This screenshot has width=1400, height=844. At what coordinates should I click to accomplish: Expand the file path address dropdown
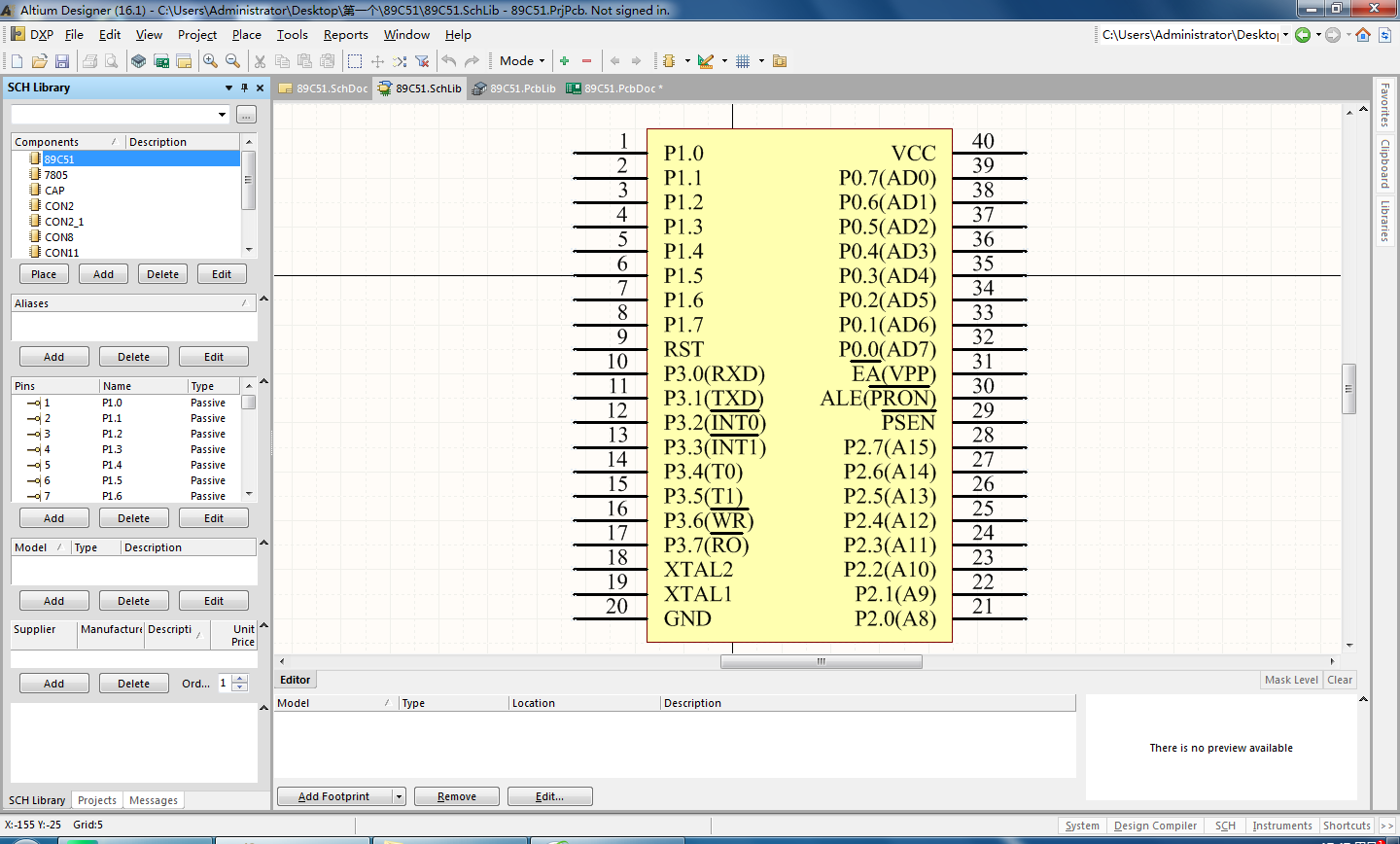pos(1285,35)
